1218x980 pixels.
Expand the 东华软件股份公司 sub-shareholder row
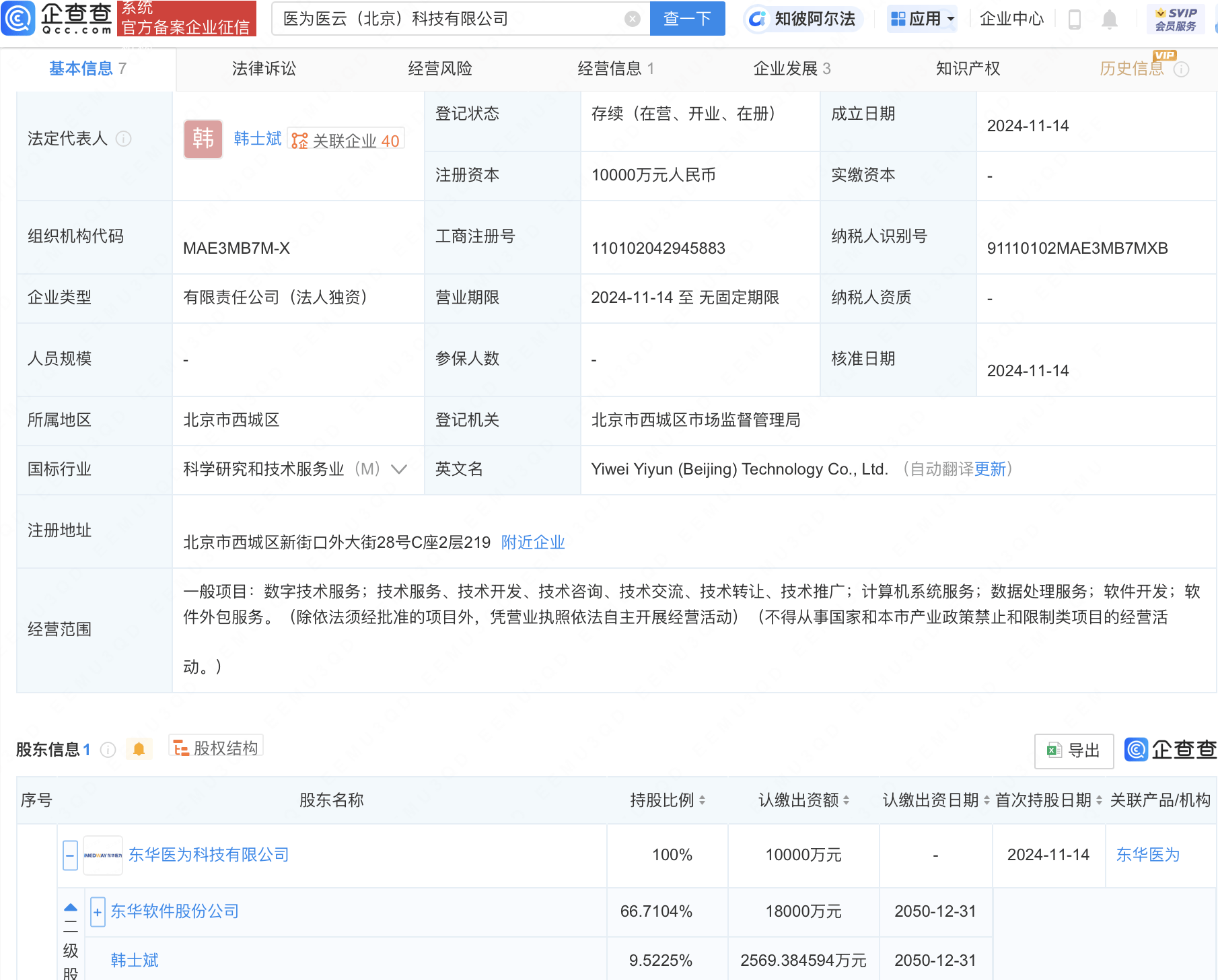coord(98,912)
